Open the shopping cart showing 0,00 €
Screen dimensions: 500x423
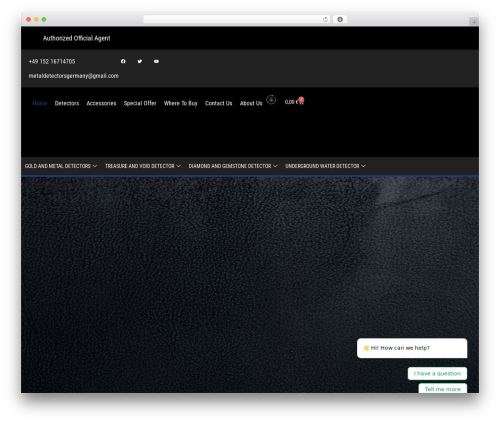point(294,101)
